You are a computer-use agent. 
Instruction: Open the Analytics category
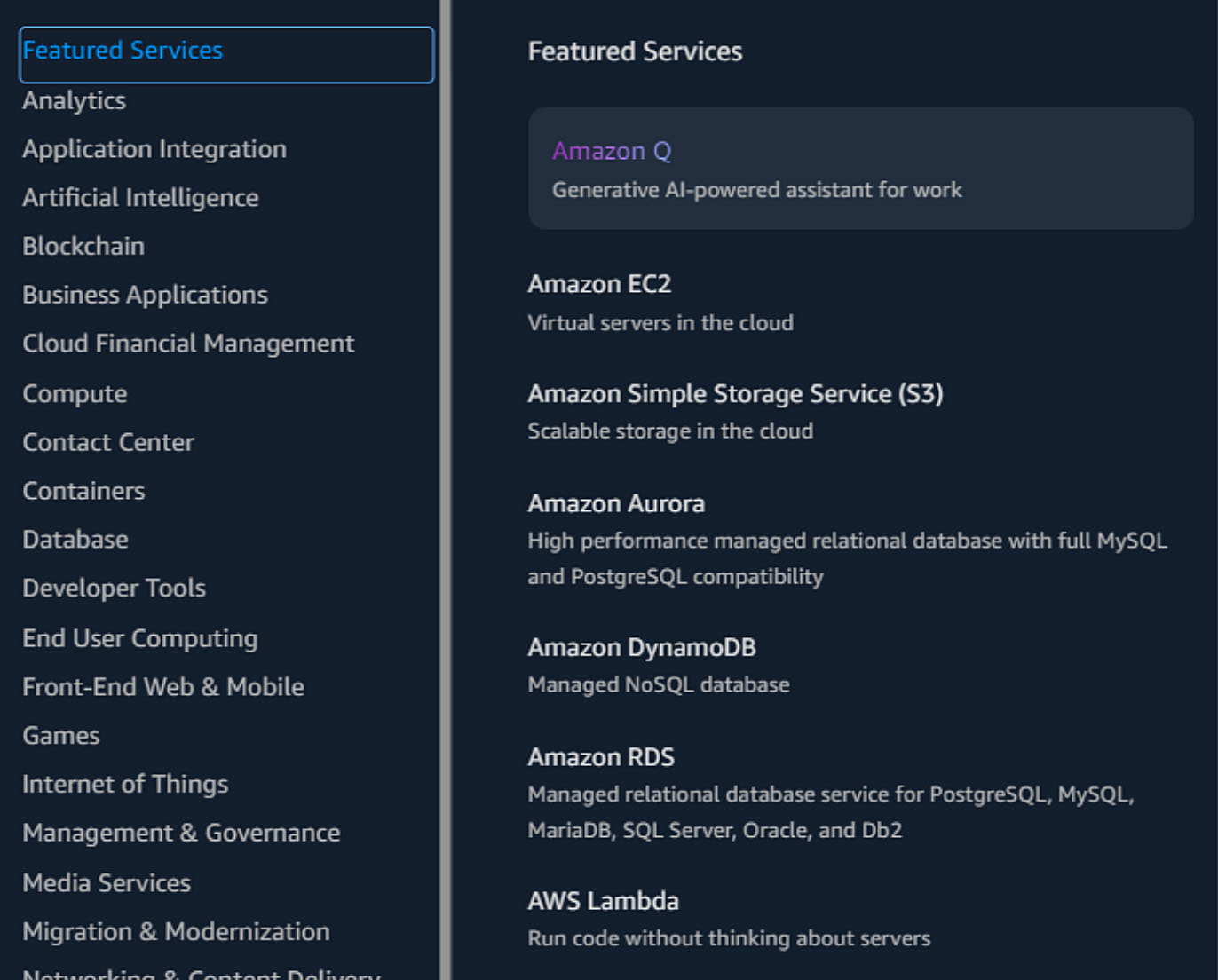coord(75,100)
